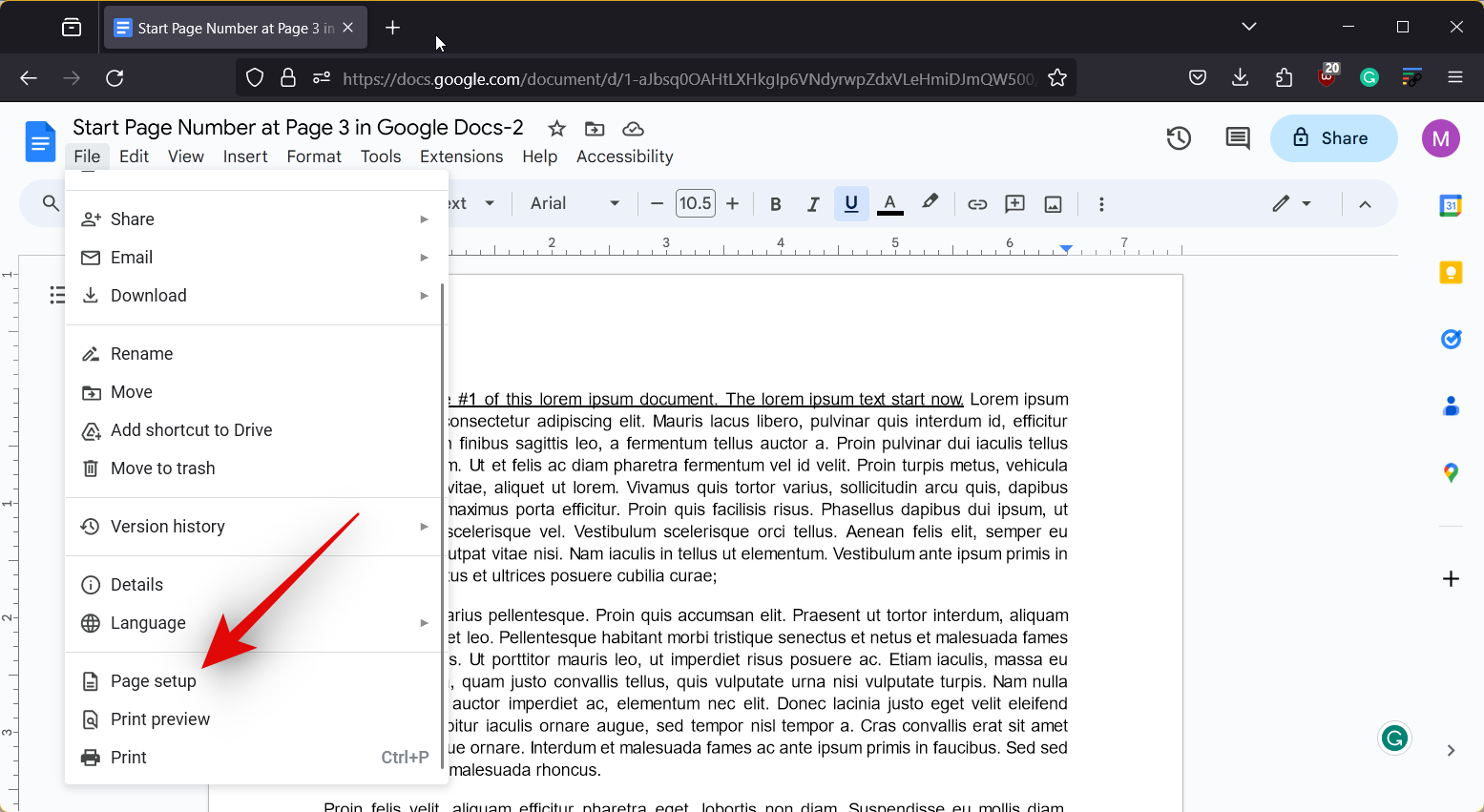Open version history clock icon
This screenshot has height=812, width=1484.
(1179, 138)
